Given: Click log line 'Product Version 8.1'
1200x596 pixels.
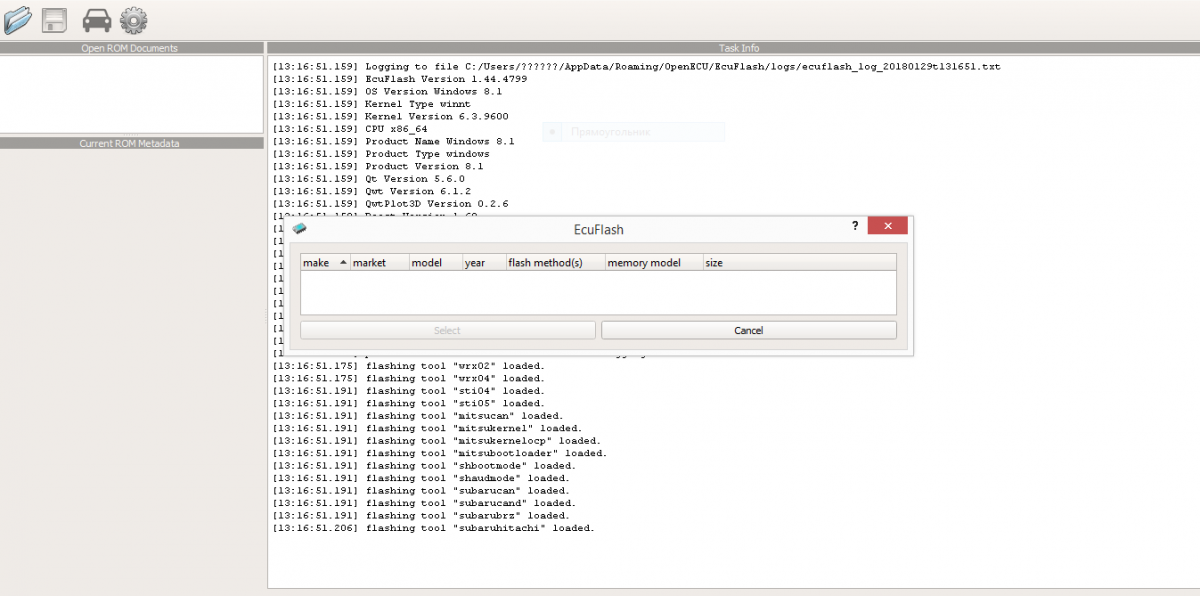Looking at the screenshot, I should pyautogui.click(x=378, y=166).
